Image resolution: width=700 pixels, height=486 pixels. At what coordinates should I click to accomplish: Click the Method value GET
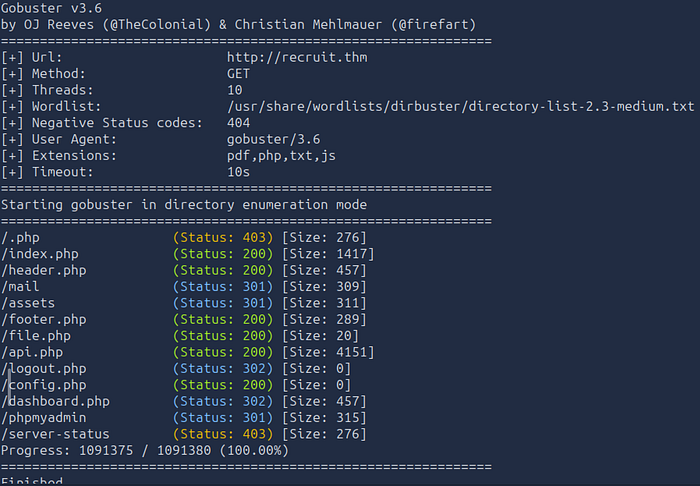238,74
